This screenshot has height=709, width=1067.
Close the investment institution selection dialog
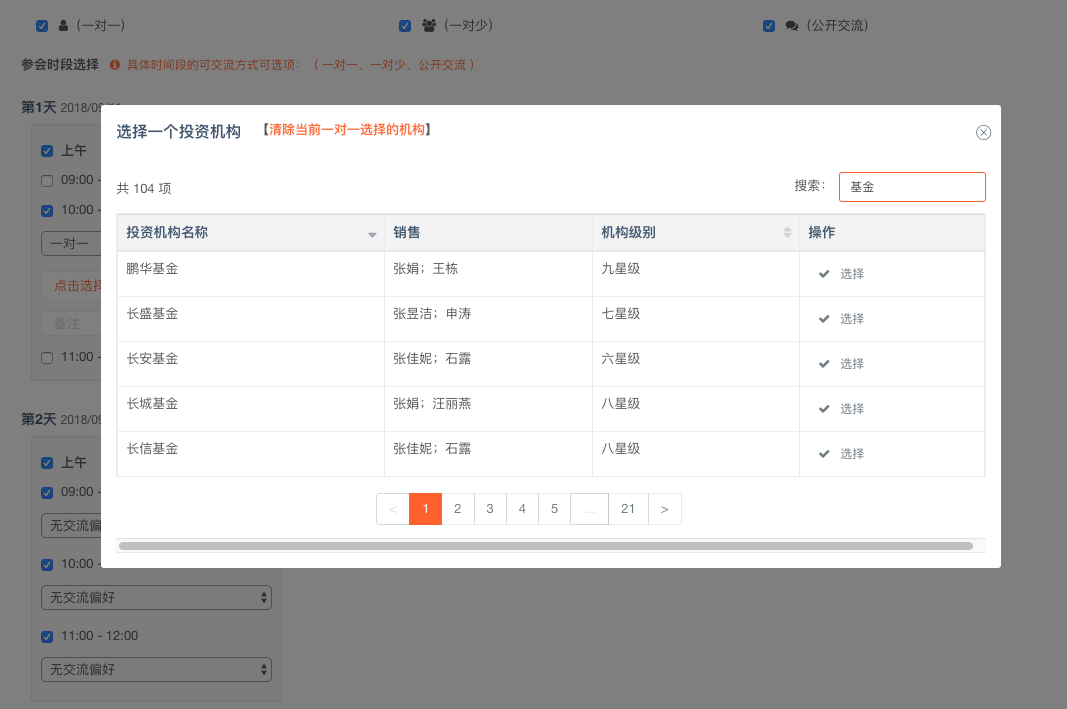(x=983, y=133)
